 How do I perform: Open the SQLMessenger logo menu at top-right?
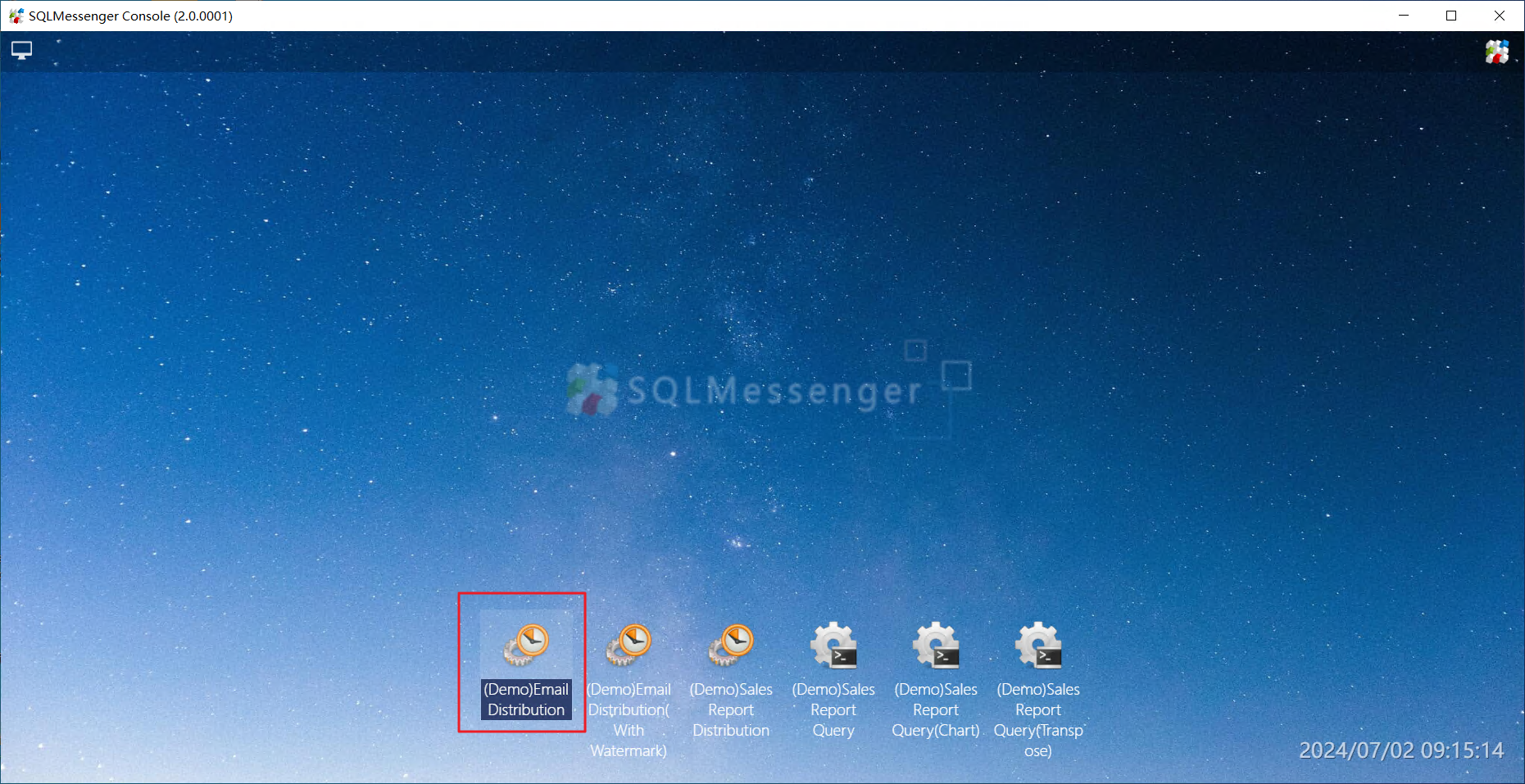(x=1497, y=52)
